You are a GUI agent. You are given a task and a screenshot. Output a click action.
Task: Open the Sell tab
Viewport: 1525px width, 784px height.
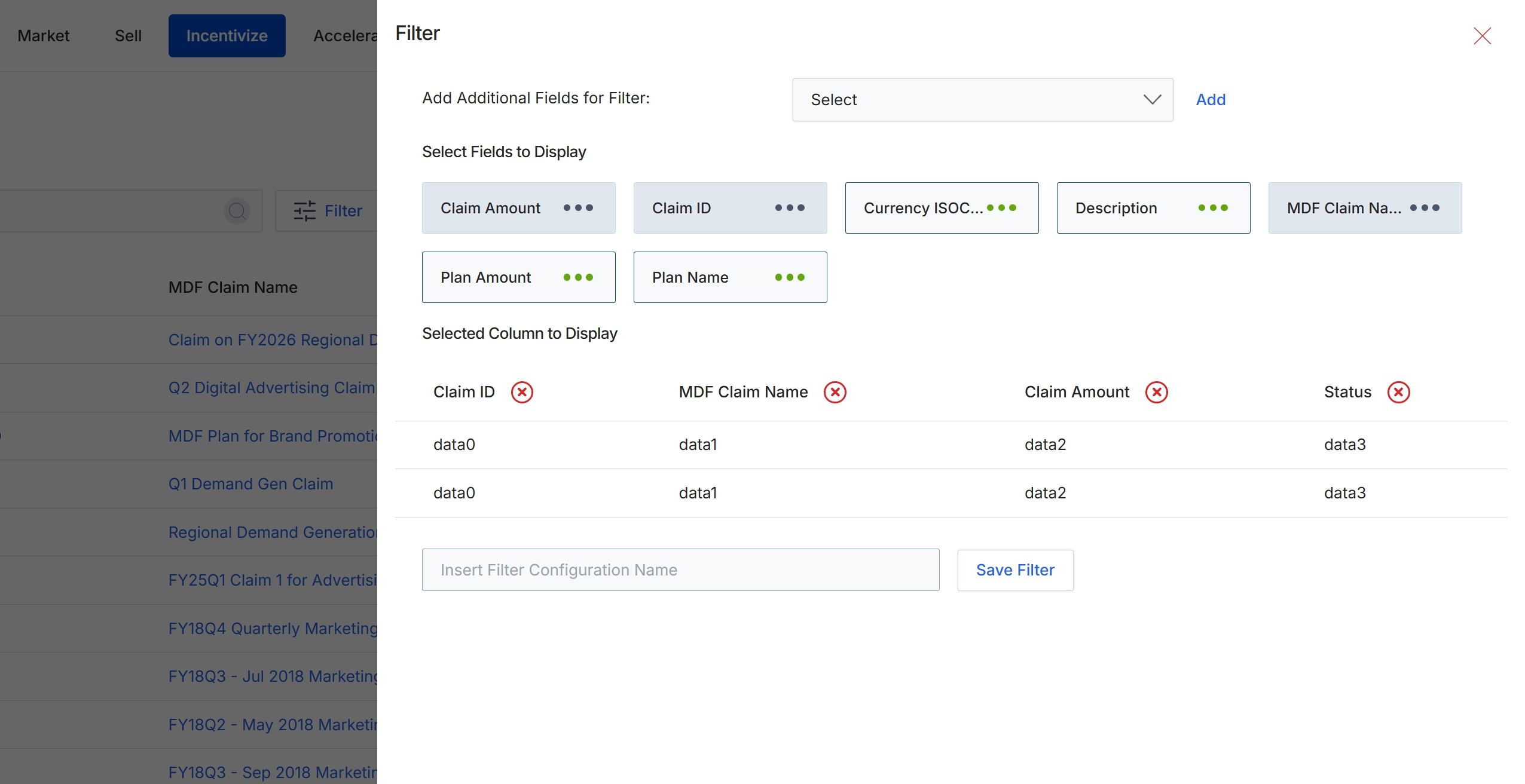coord(128,36)
